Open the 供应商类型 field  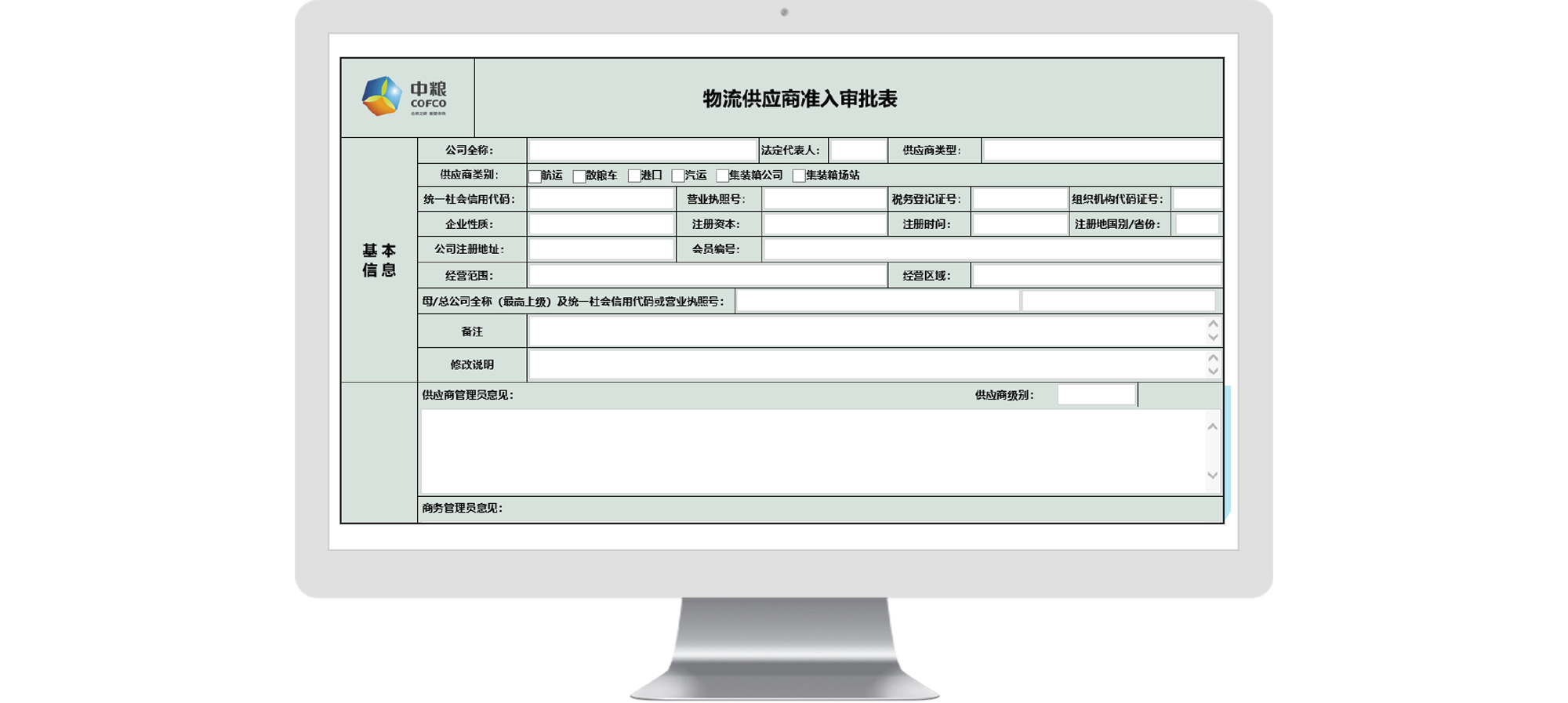coord(1102,150)
